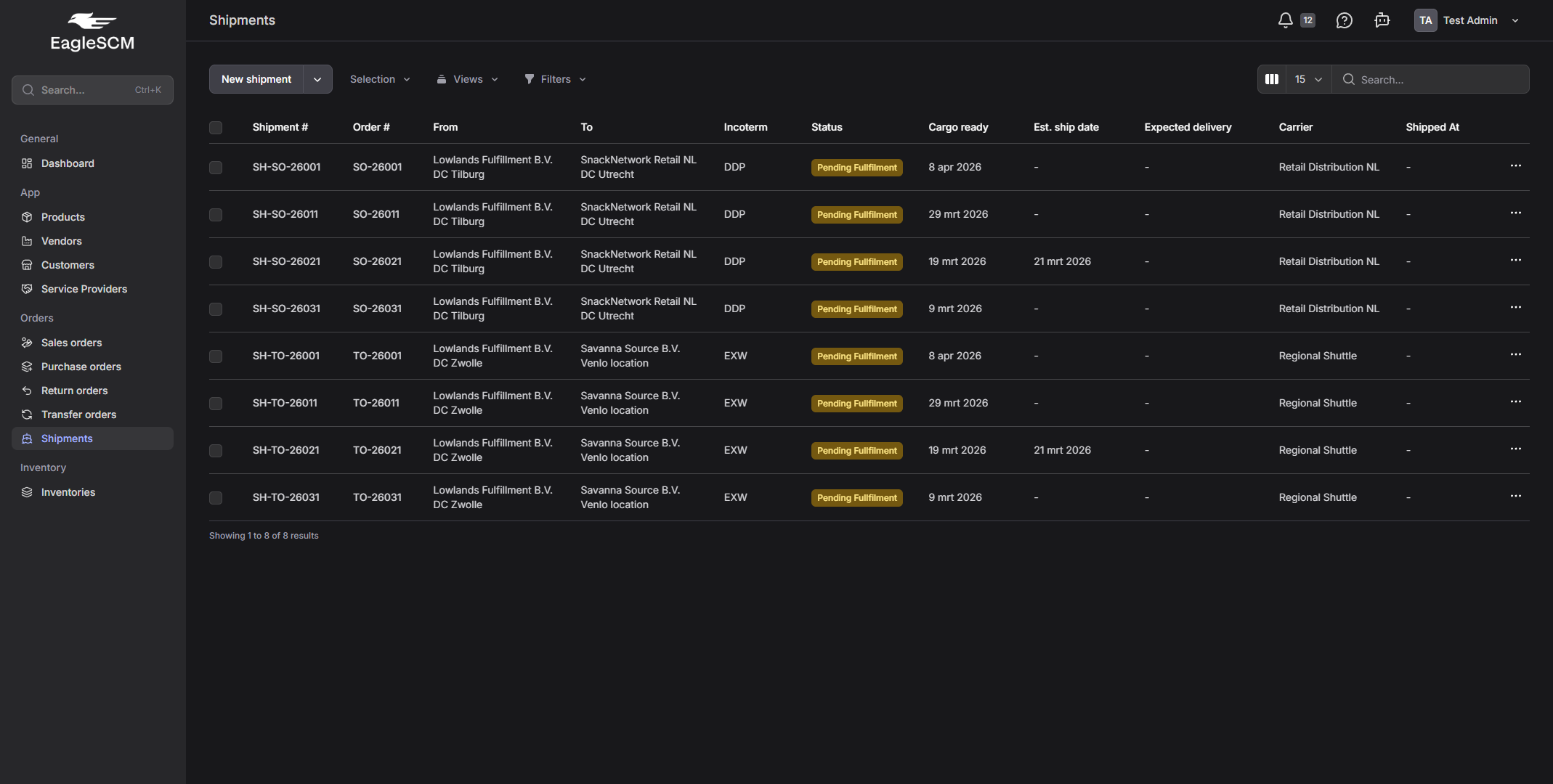
Task: Open the Selection dropdown
Action: (x=380, y=79)
